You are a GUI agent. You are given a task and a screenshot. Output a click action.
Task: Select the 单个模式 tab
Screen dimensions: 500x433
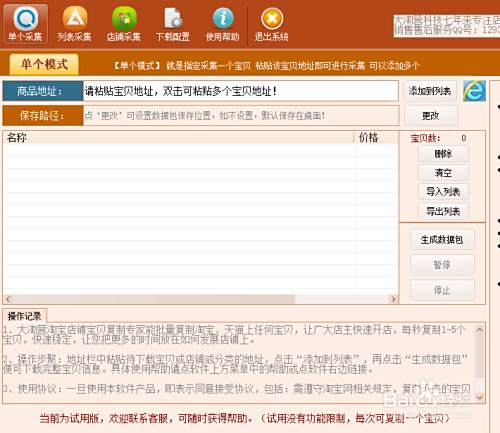point(44,64)
